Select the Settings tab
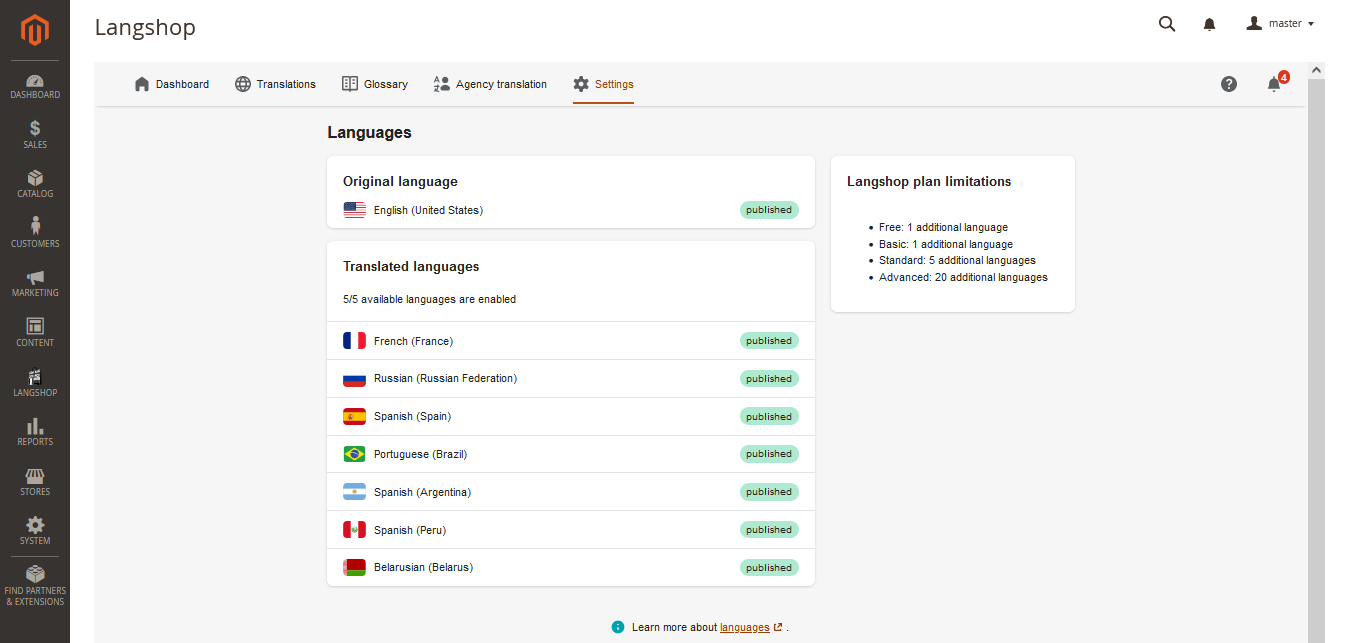1348x643 pixels. pos(604,84)
